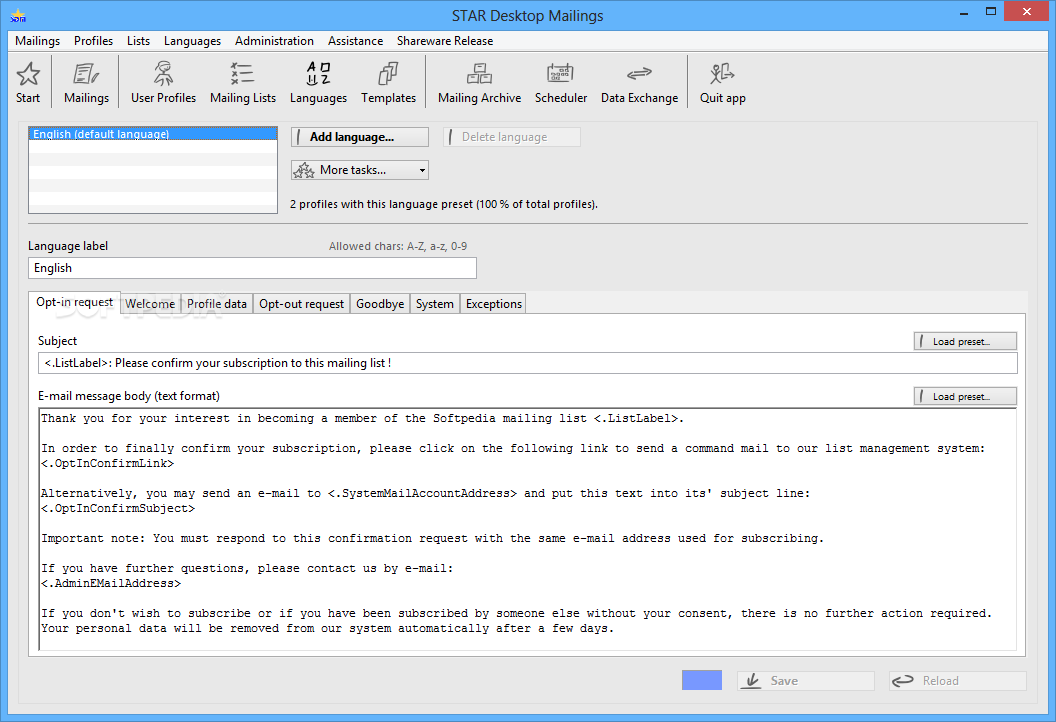Switch to the Welcome tab
The height and width of the screenshot is (722, 1056).
pos(150,304)
